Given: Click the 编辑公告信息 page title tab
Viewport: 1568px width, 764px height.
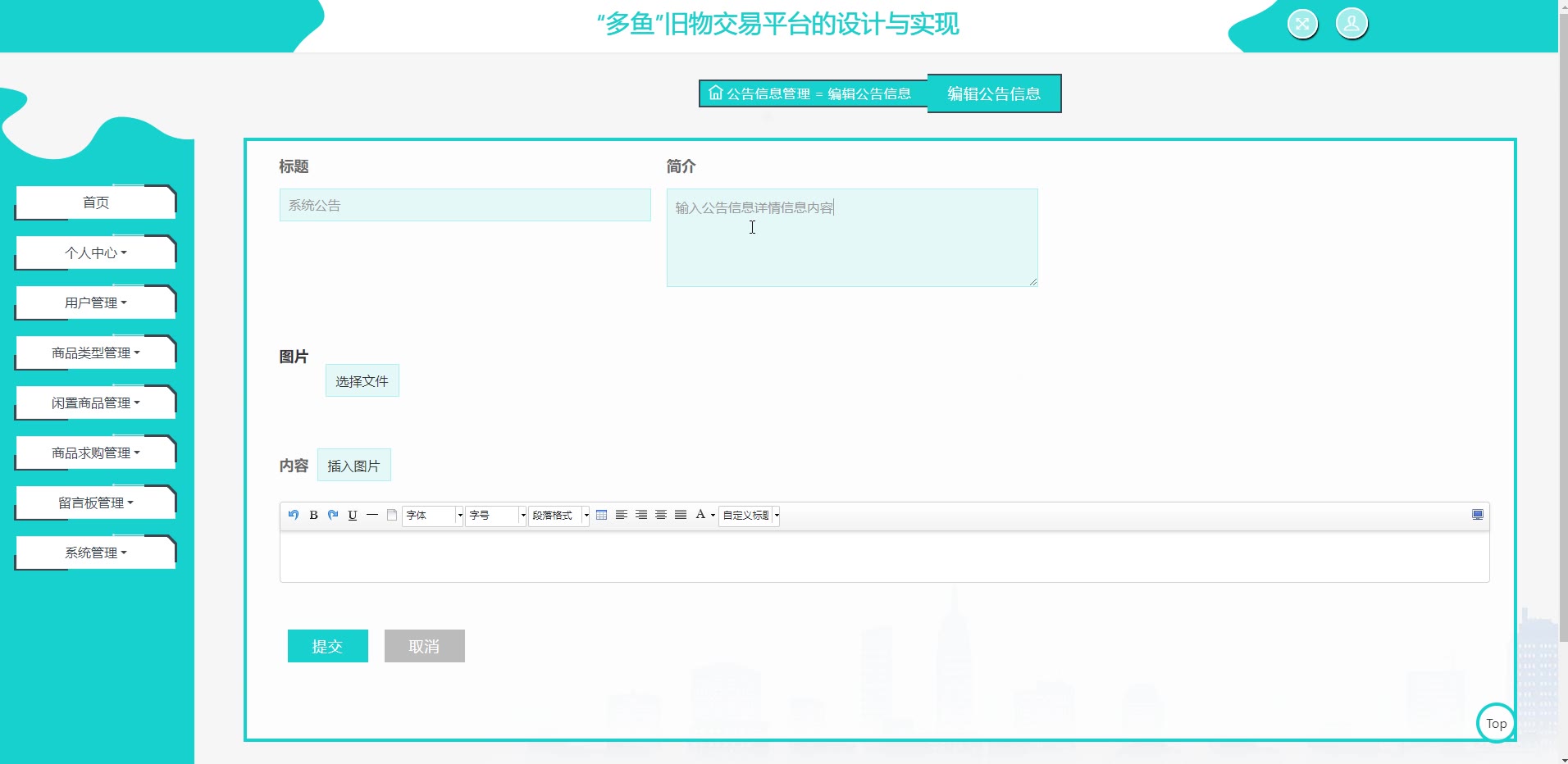Looking at the screenshot, I should click(x=994, y=93).
